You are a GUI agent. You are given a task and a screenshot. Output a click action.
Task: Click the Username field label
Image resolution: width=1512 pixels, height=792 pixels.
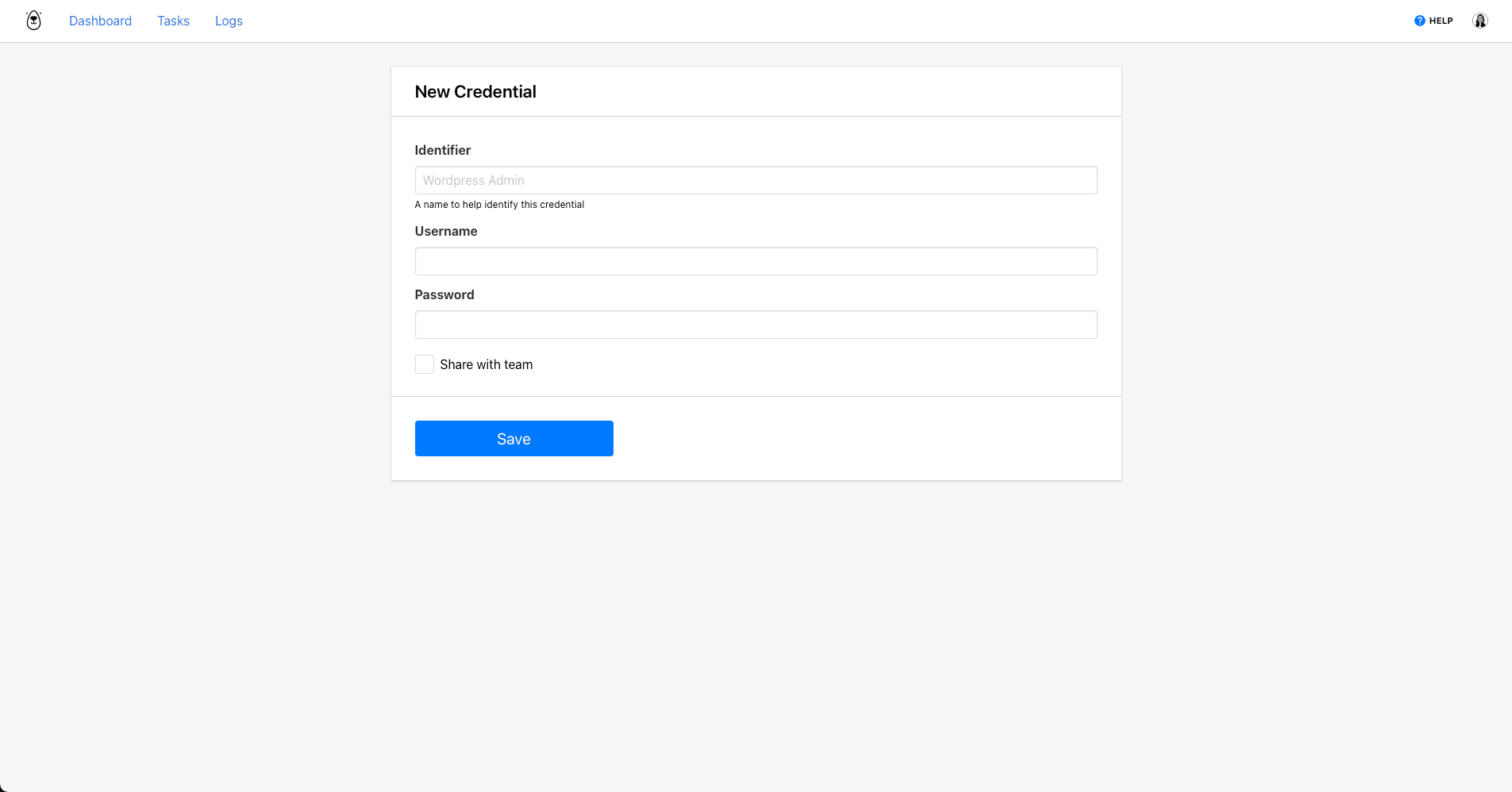(x=445, y=231)
